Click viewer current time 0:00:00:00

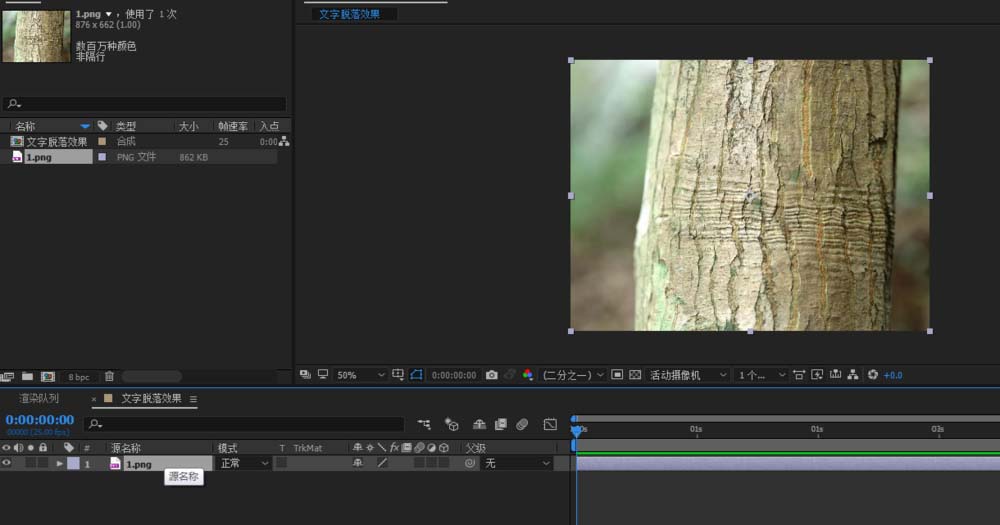click(x=454, y=375)
